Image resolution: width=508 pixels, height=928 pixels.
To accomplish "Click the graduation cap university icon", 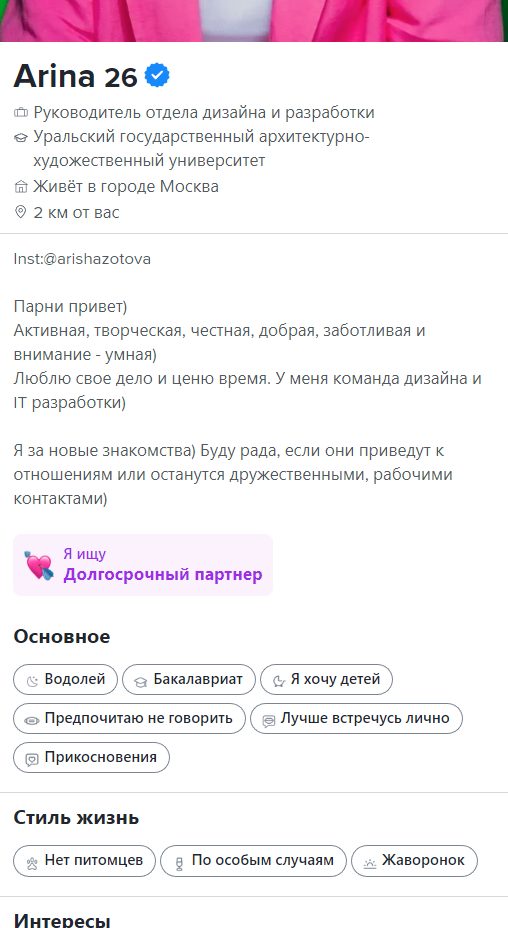I will 21,138.
